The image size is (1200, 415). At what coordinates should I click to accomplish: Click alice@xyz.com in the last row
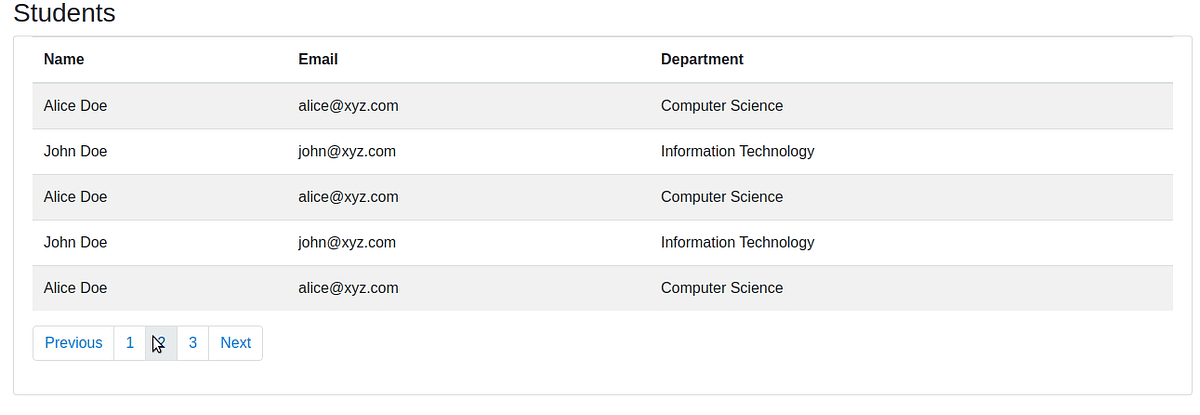click(348, 288)
